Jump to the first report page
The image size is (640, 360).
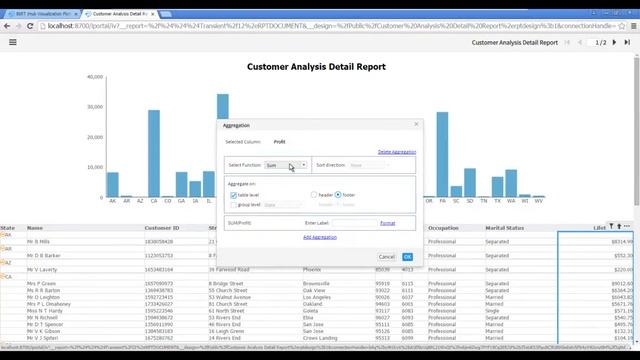click(567, 42)
